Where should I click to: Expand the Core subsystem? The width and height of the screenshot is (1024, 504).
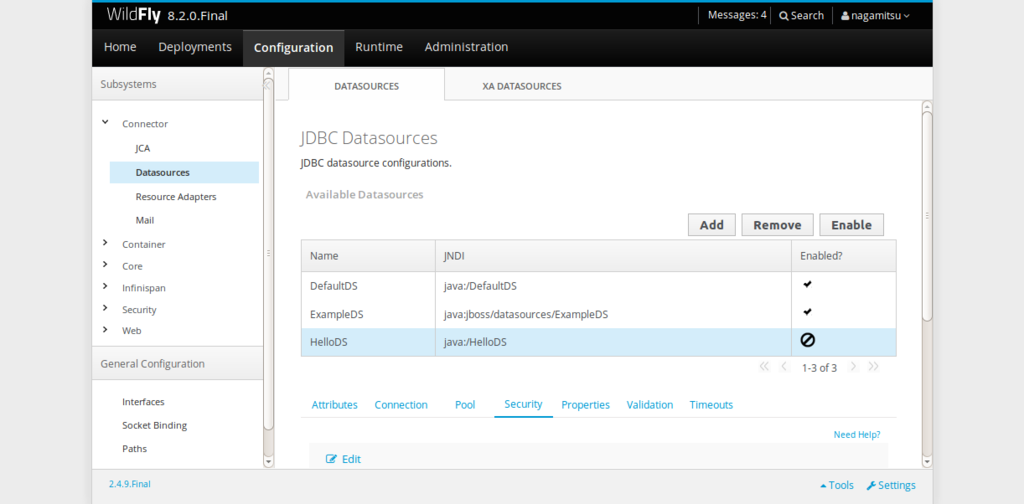105,265
